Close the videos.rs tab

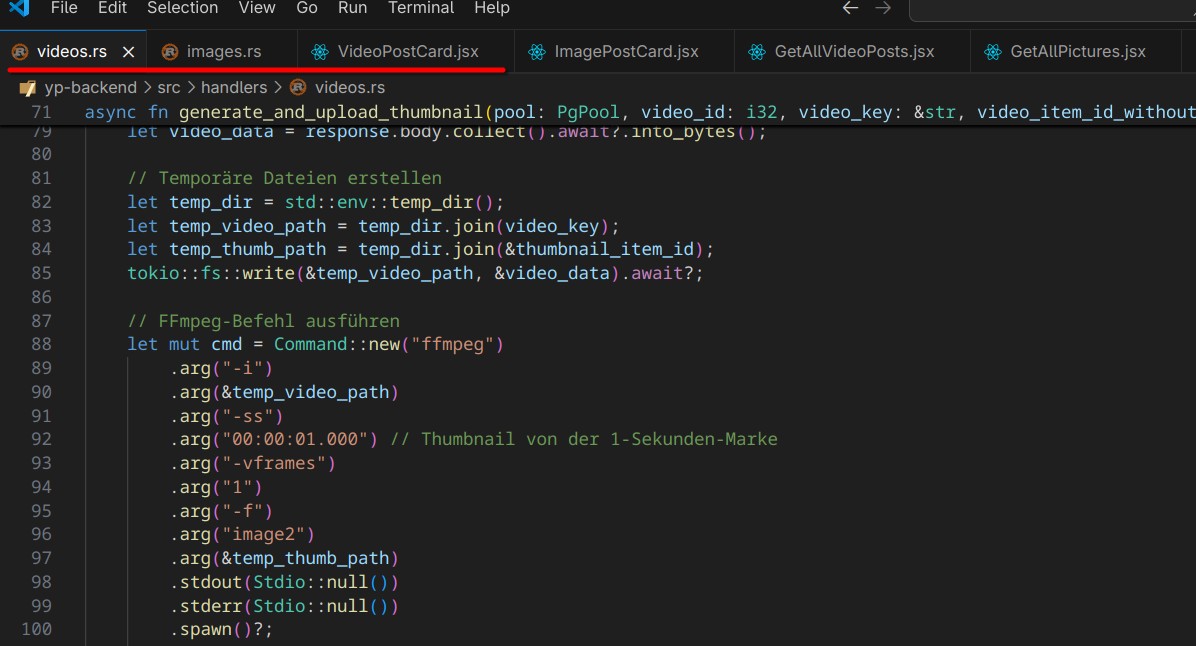click(x=128, y=52)
